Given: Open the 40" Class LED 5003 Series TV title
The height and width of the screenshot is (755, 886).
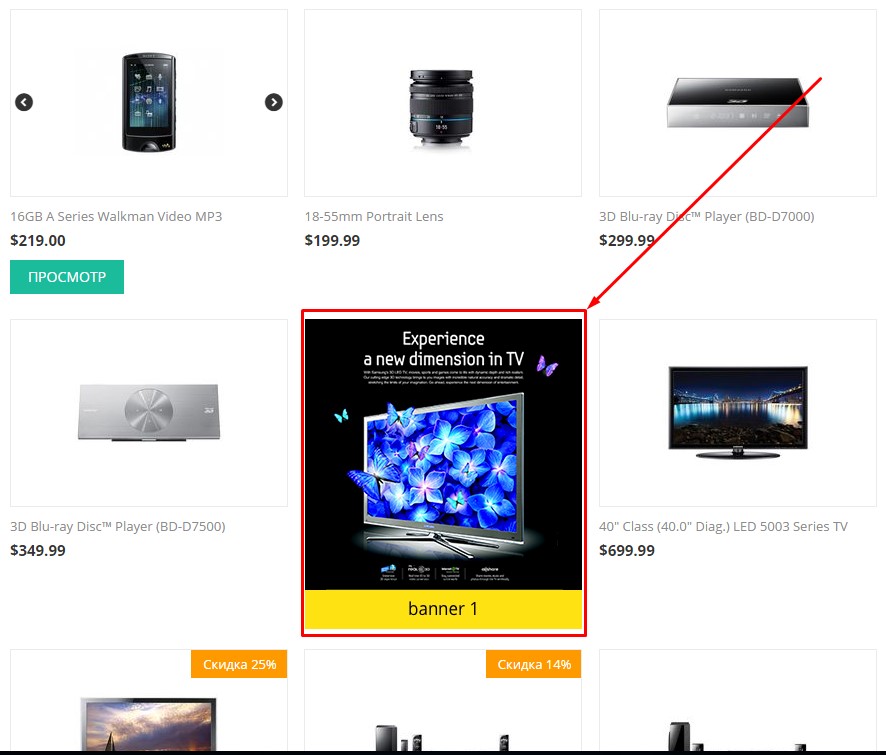Looking at the screenshot, I should pyautogui.click(x=723, y=526).
